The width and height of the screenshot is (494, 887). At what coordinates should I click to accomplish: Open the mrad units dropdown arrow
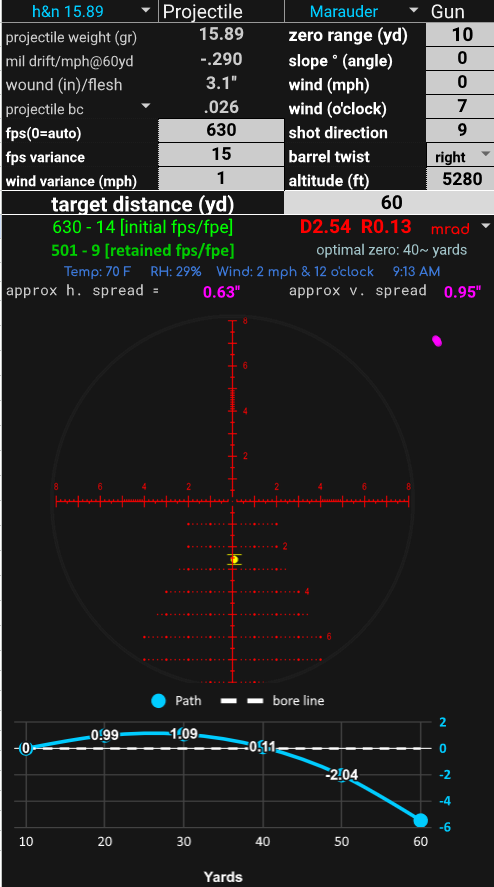click(485, 226)
